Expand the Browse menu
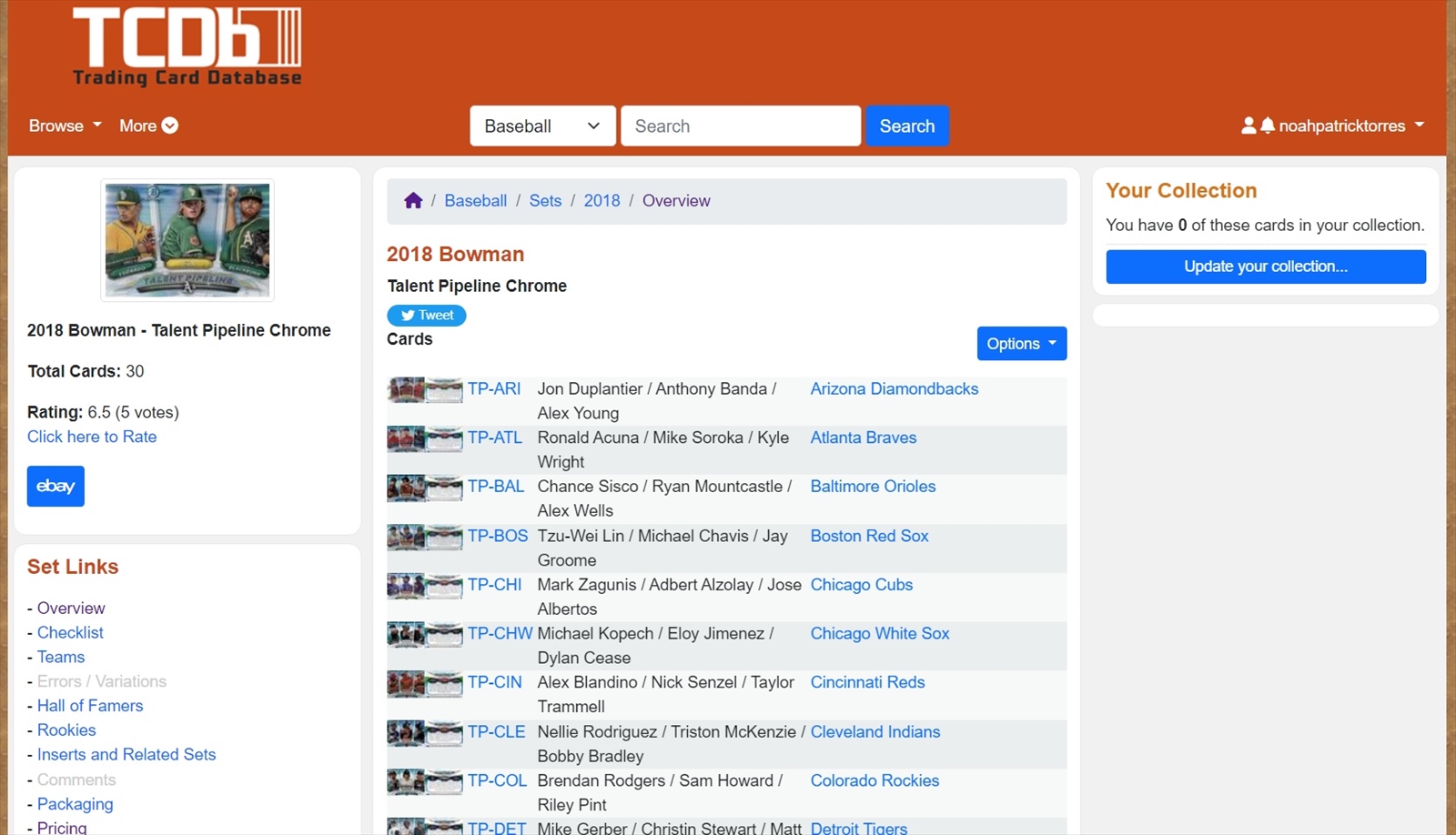This screenshot has width=1456, height=835. [65, 126]
